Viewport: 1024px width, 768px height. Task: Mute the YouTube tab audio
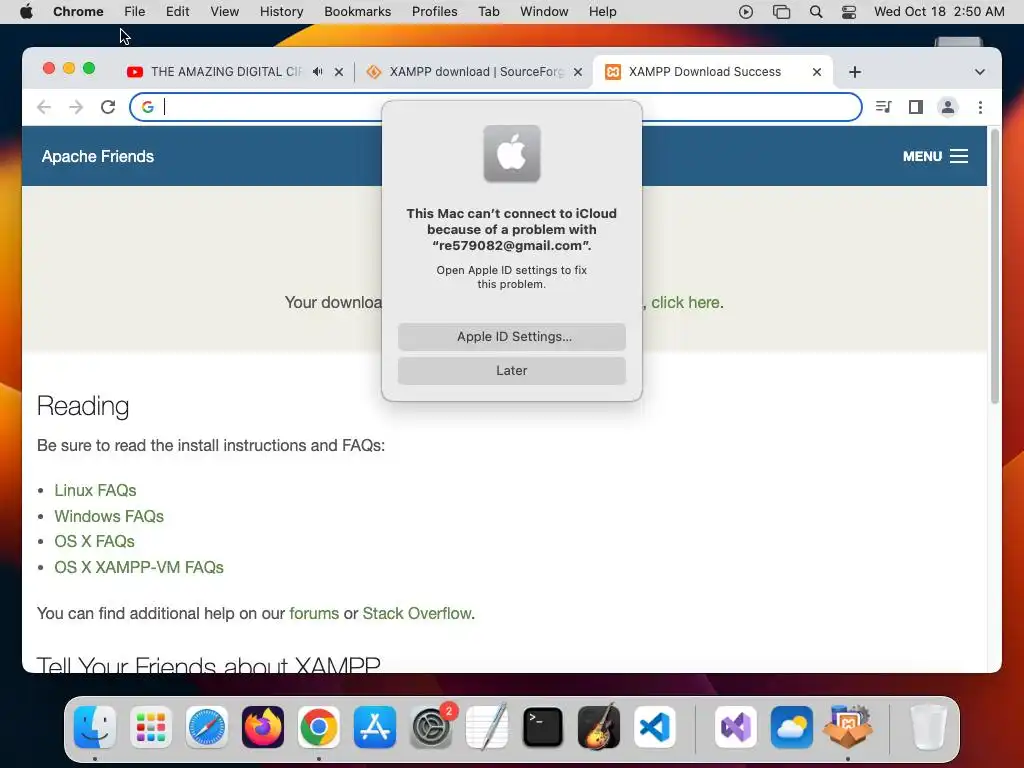coord(317,72)
